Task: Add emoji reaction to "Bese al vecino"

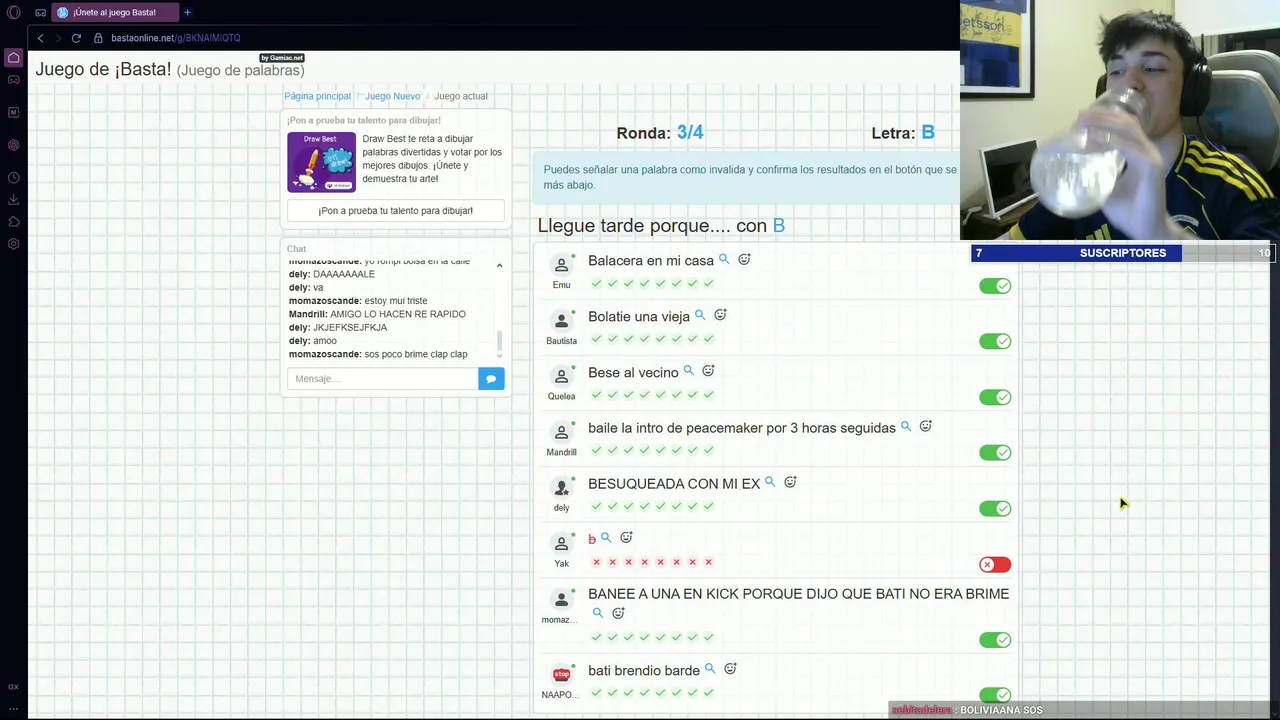Action: click(x=708, y=371)
